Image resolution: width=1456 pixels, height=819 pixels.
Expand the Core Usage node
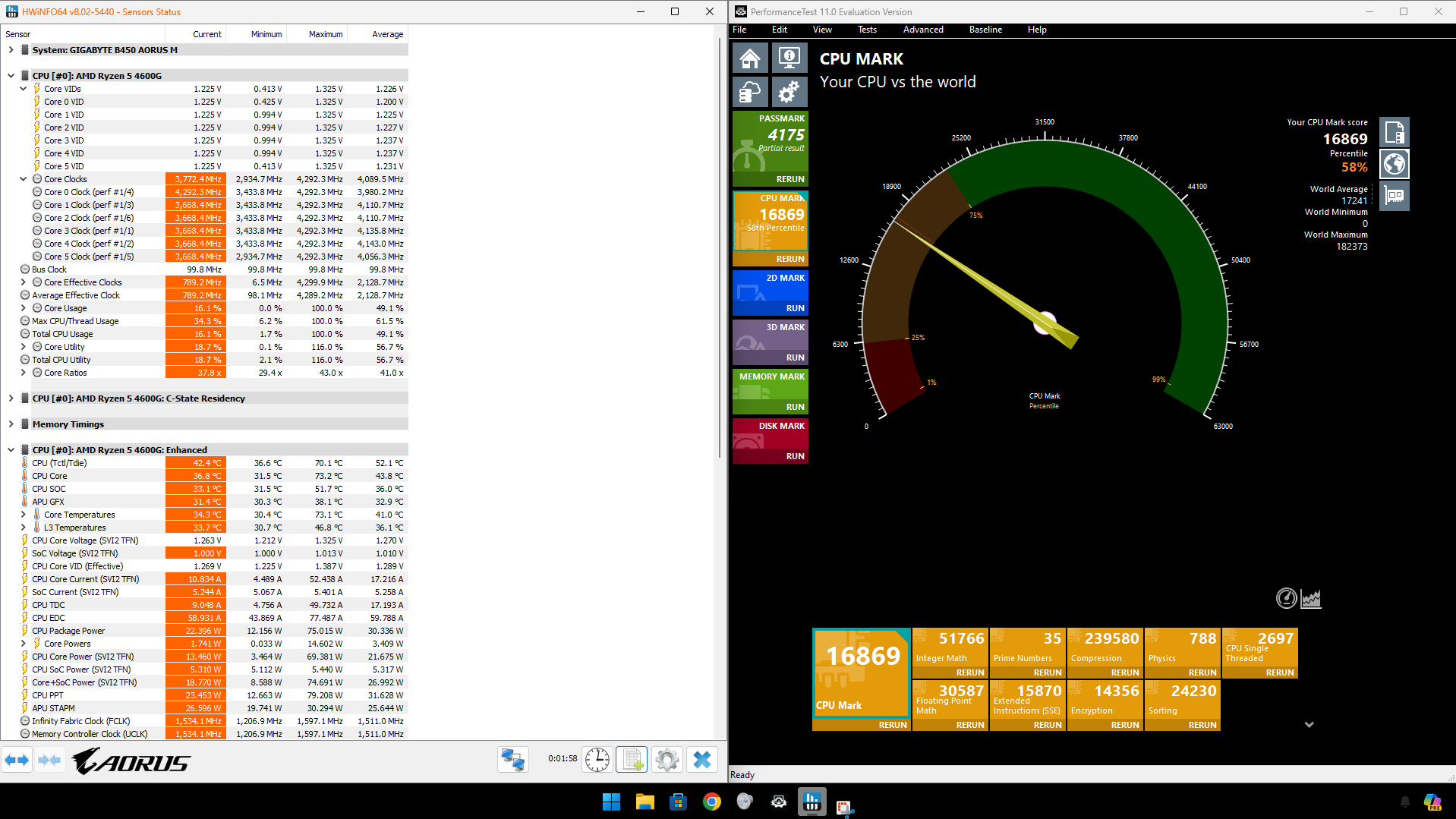click(24, 308)
